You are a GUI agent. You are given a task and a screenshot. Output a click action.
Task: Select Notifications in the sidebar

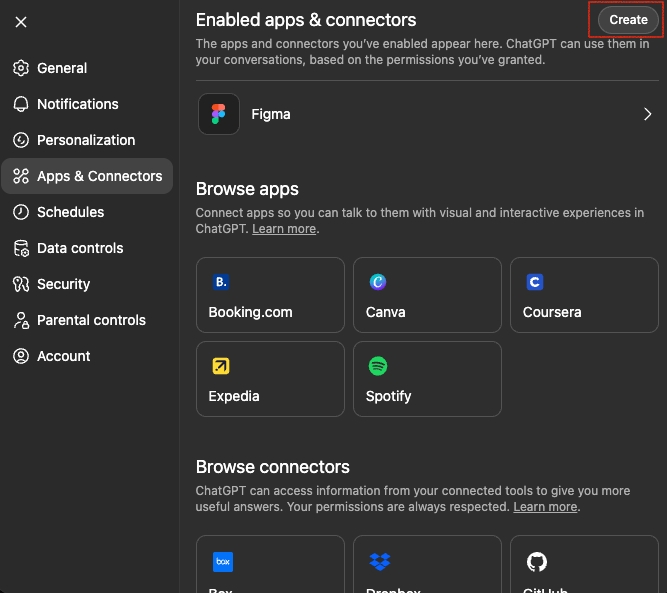(x=77, y=104)
